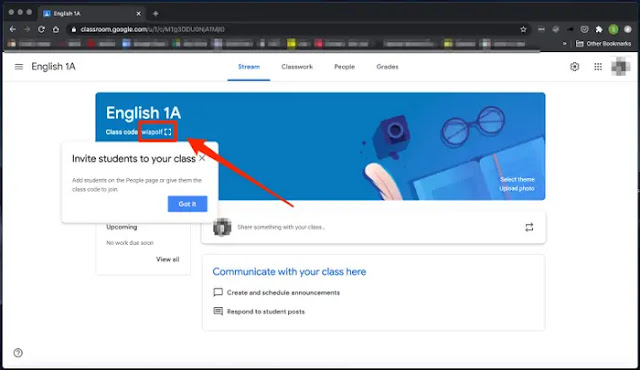640x370 pixels.
Task: Click Upload photo link
Action: pyautogui.click(x=516, y=188)
